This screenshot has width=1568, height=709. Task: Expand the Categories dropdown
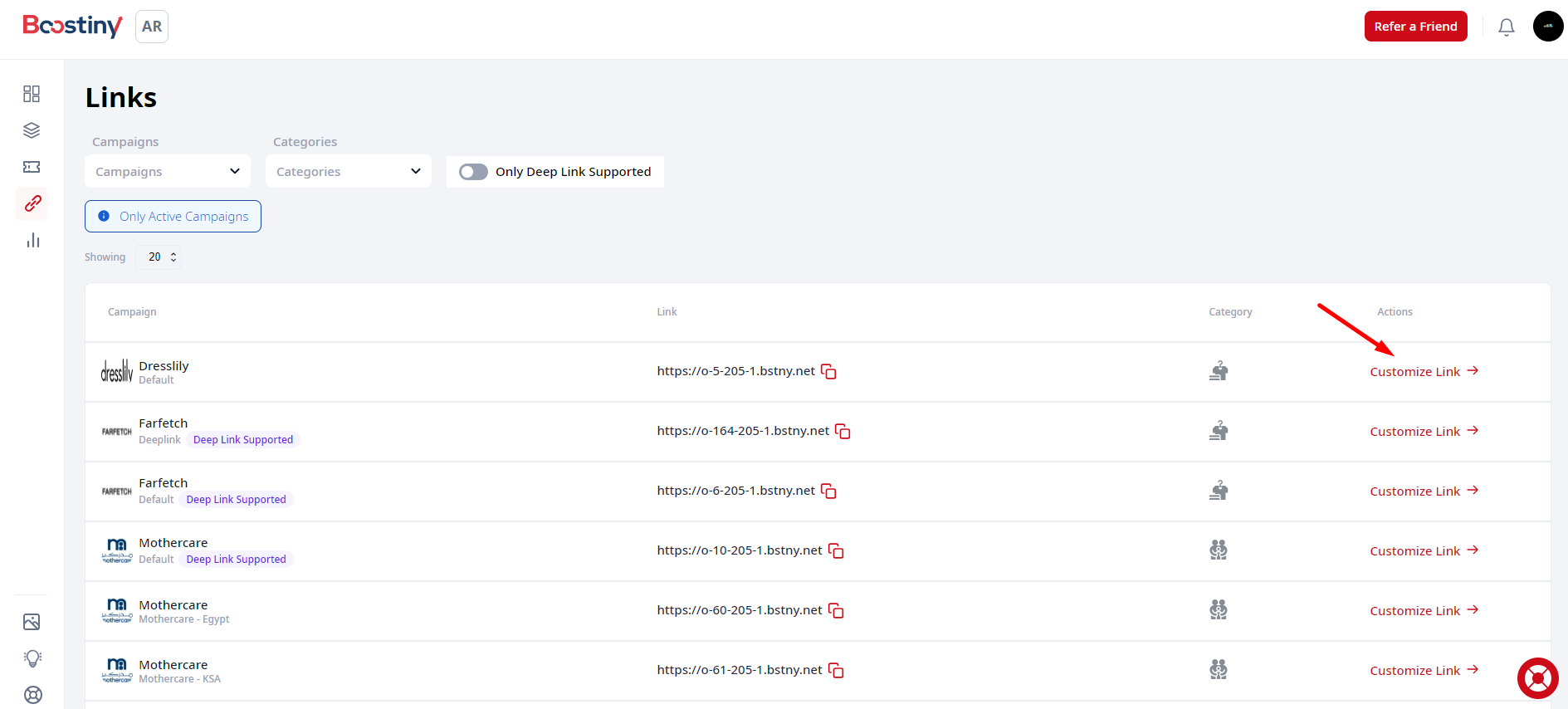(349, 171)
